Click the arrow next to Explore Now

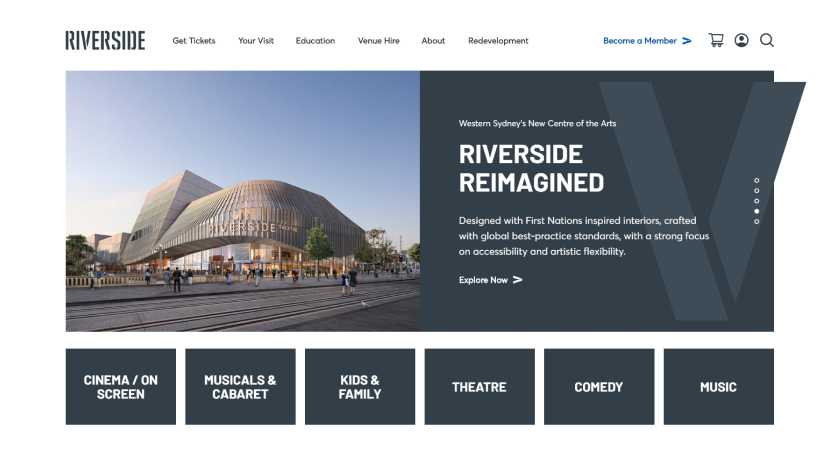tap(517, 279)
